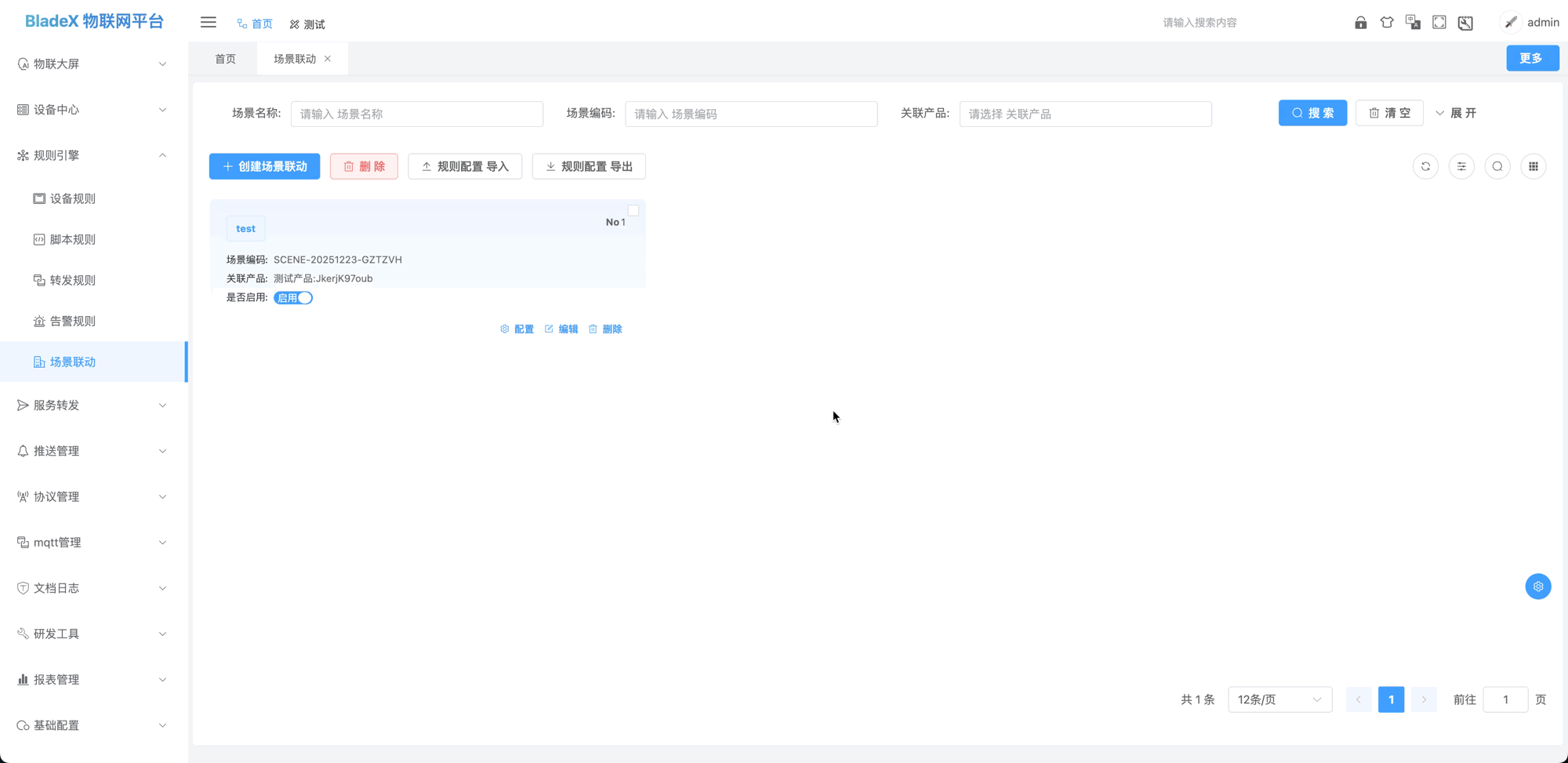Click the floating blue settings gear button

(1538, 587)
